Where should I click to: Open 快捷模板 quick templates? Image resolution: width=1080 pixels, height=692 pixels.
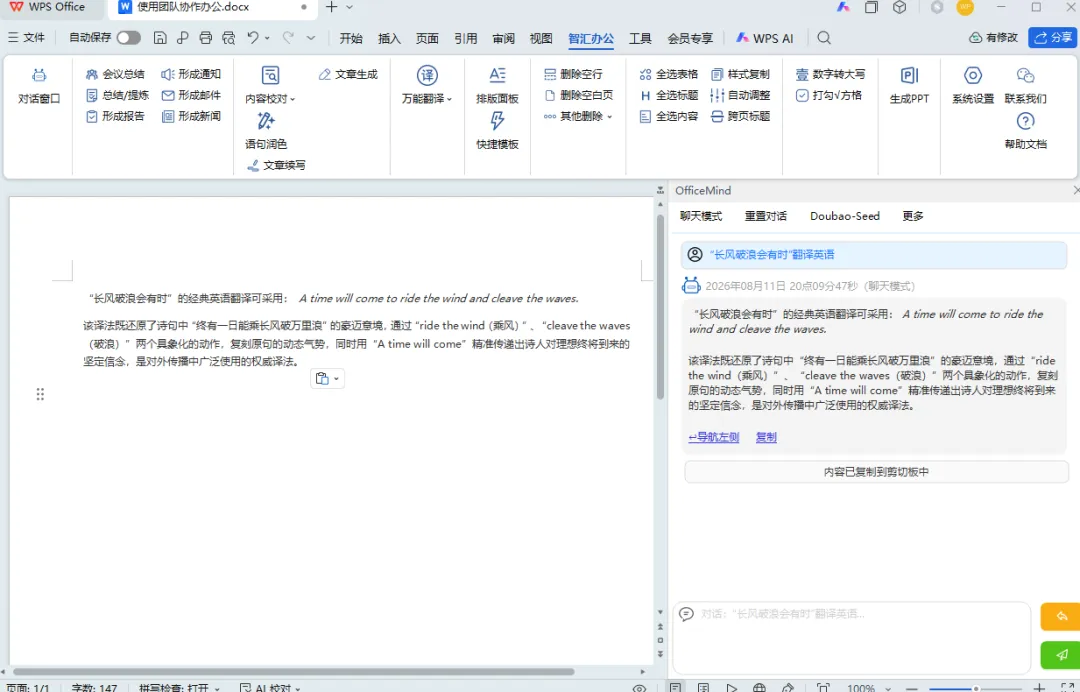tap(497, 131)
